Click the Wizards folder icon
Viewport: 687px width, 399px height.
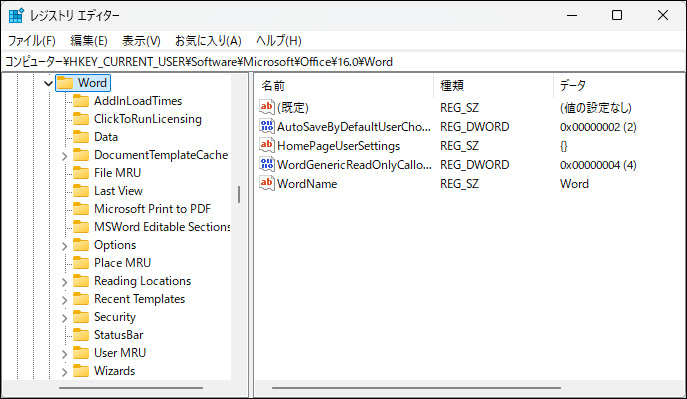point(81,371)
